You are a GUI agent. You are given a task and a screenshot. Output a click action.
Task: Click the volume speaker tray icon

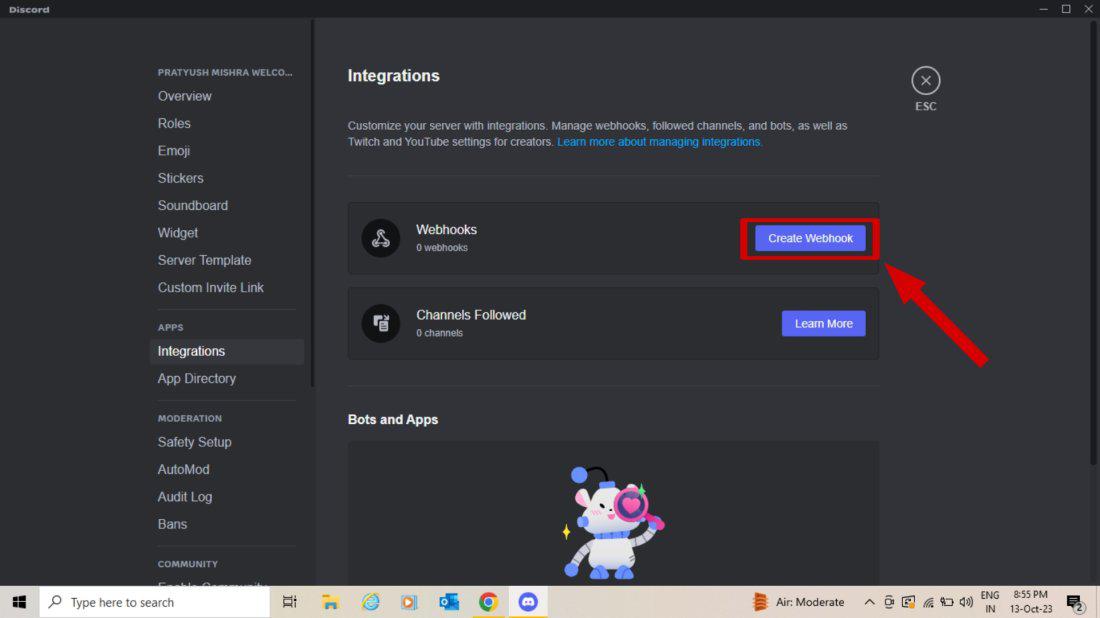966,602
